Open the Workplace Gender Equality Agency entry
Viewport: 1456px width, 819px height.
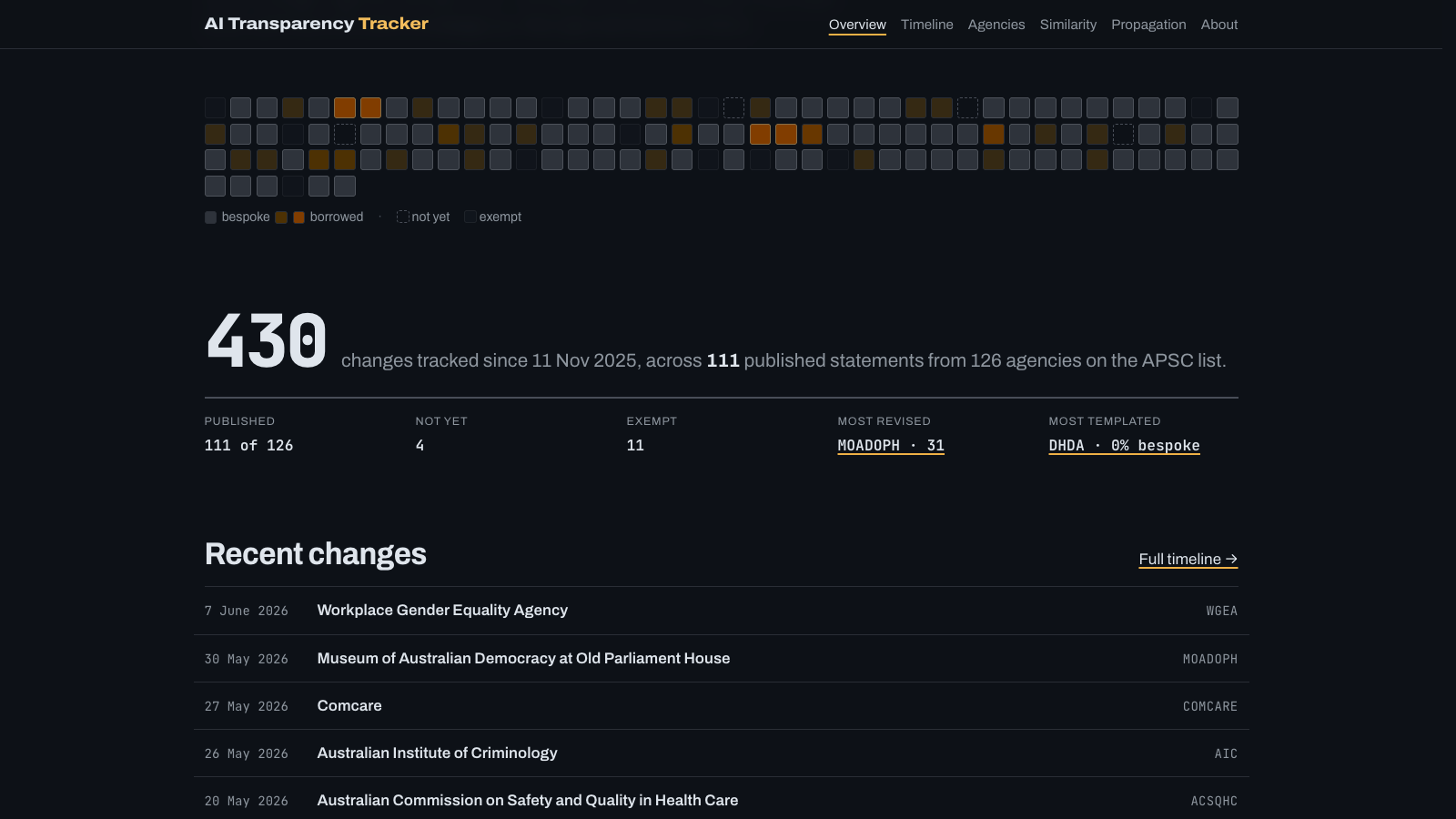[x=721, y=611]
